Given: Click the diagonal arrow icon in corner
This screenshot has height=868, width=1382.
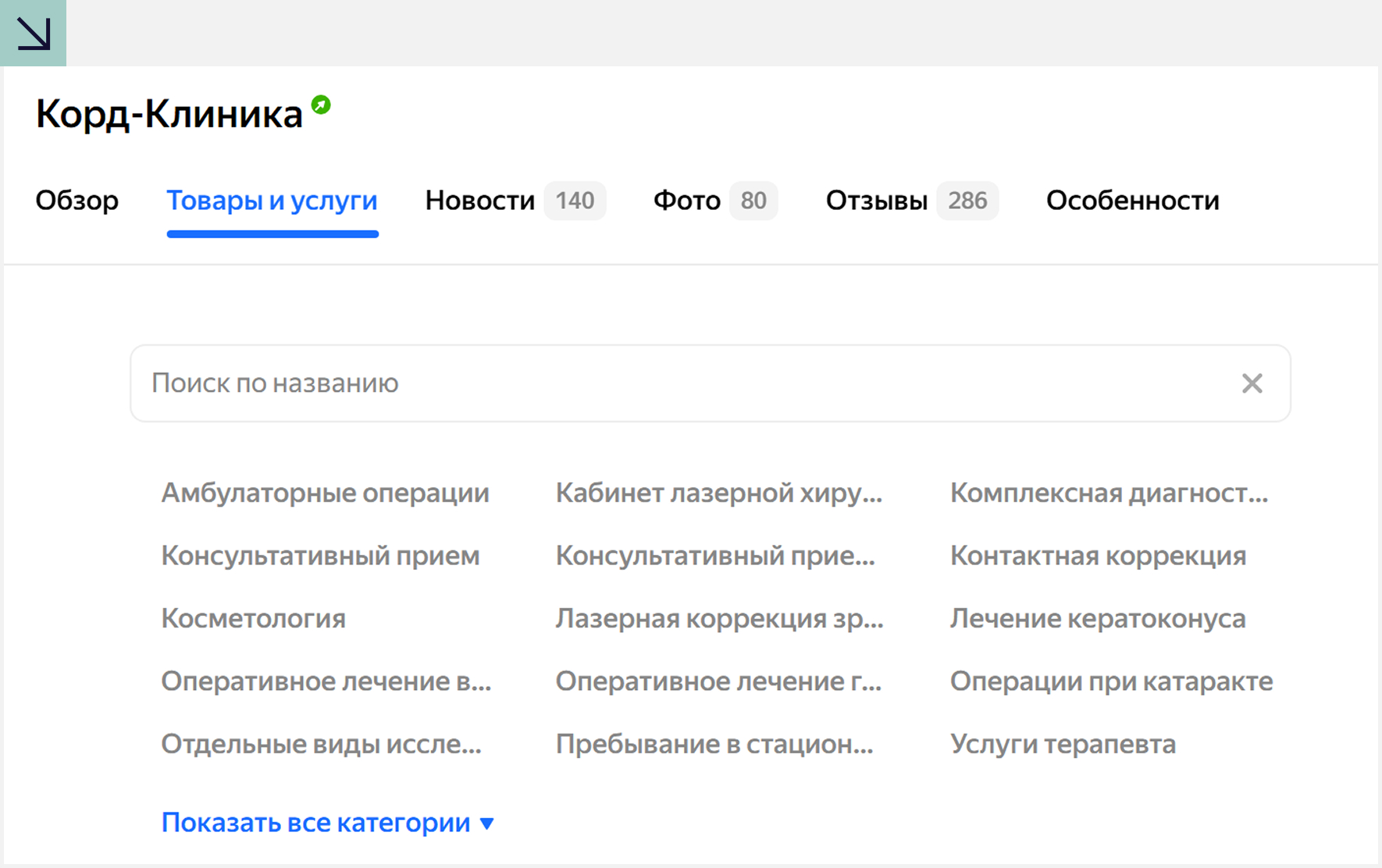Looking at the screenshot, I should click(34, 34).
